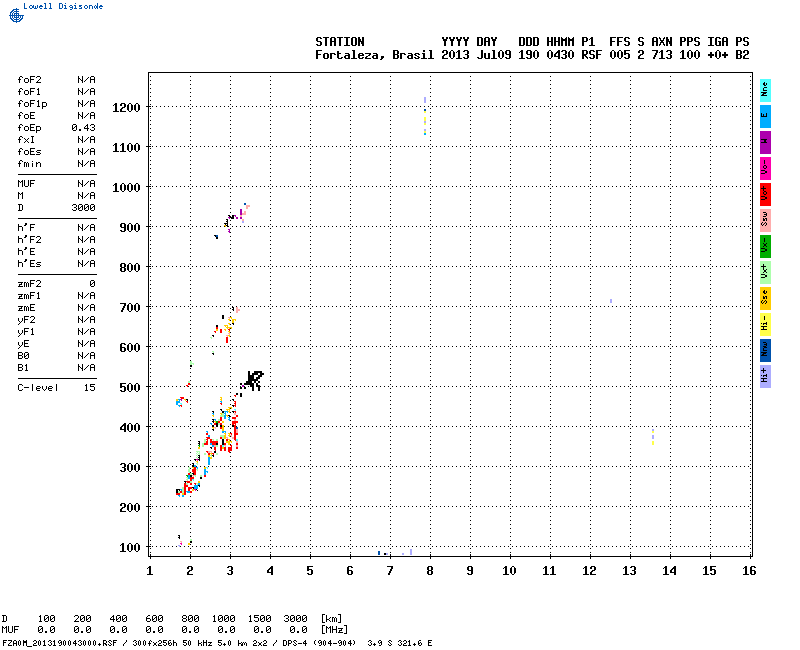The height and width of the screenshot is (650, 800).
Task: Select the cyan NNE legend swatch
Action: tap(765, 90)
